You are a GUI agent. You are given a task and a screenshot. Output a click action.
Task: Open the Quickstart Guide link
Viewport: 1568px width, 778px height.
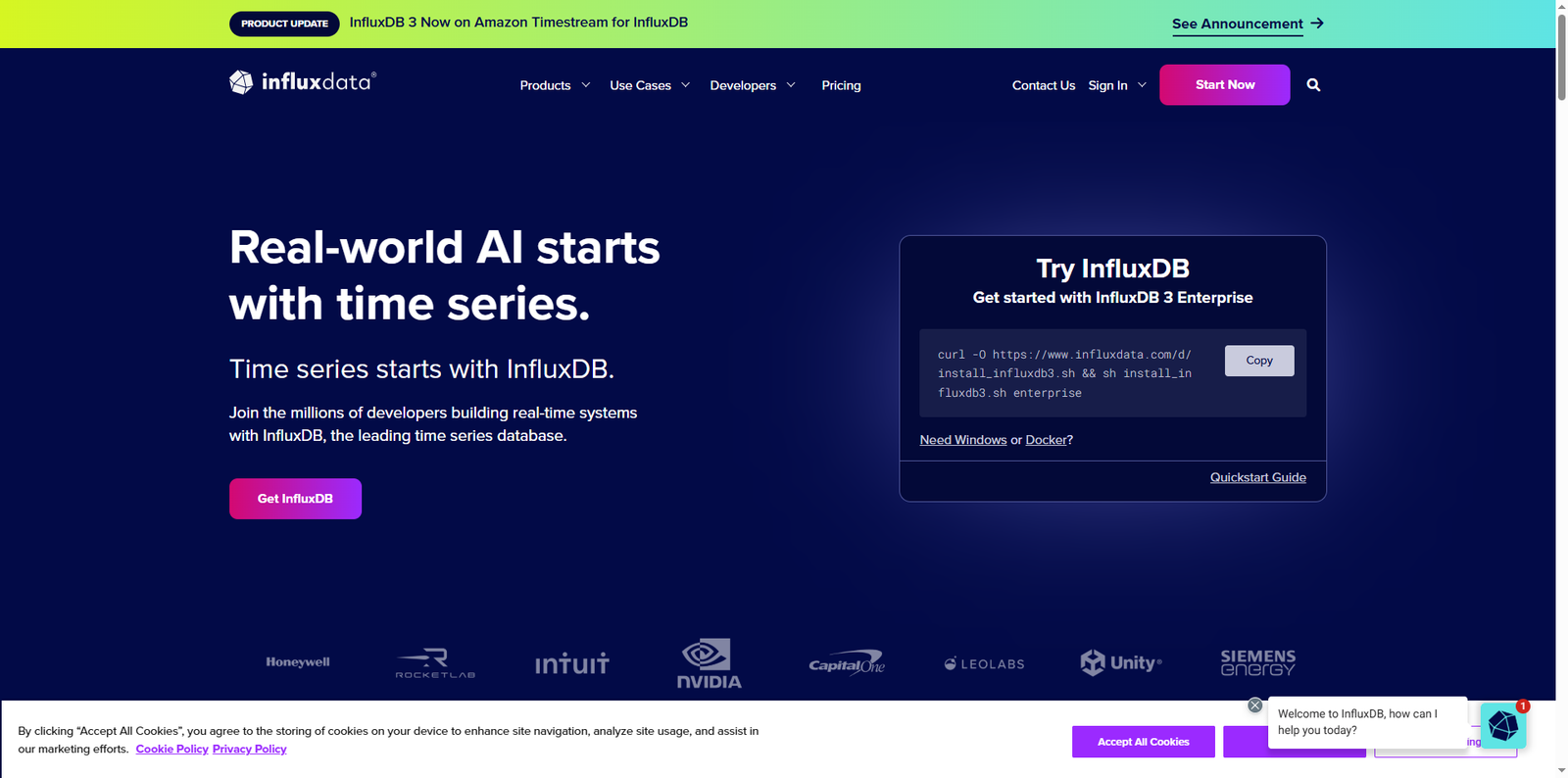[1258, 477]
